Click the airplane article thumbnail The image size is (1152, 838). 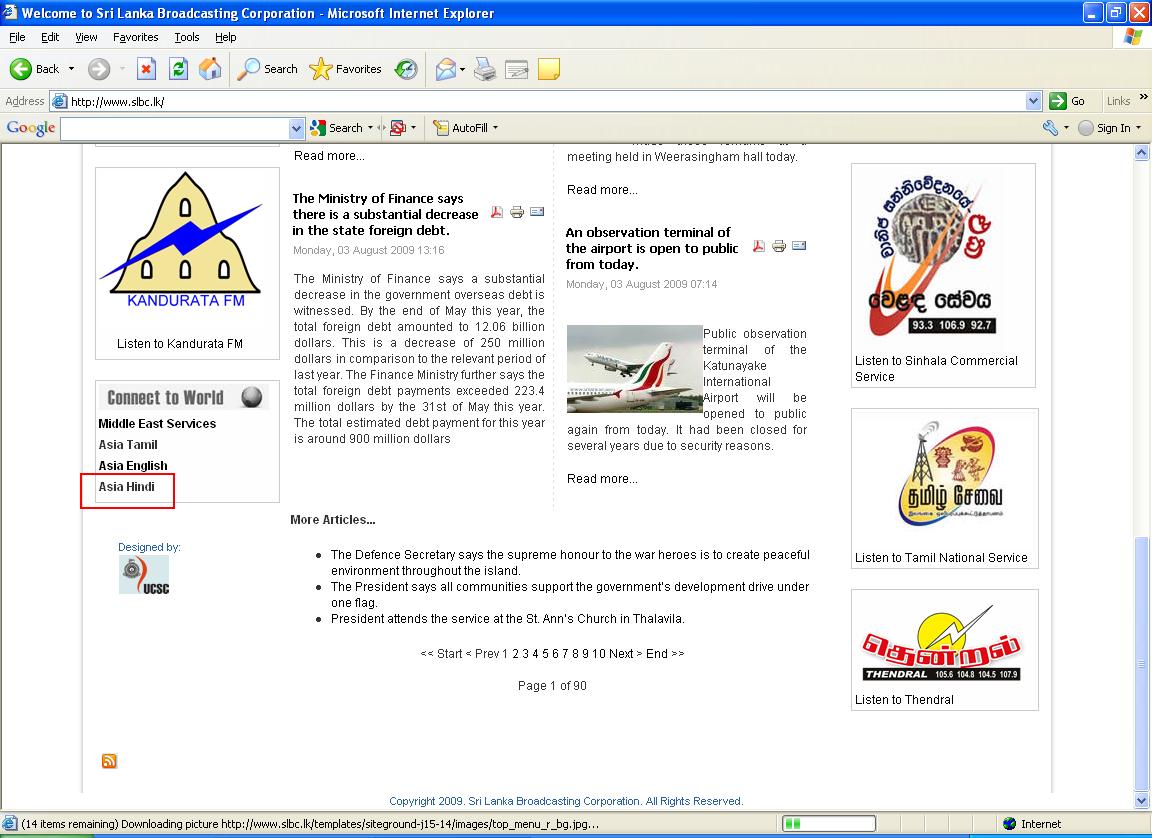coord(635,368)
